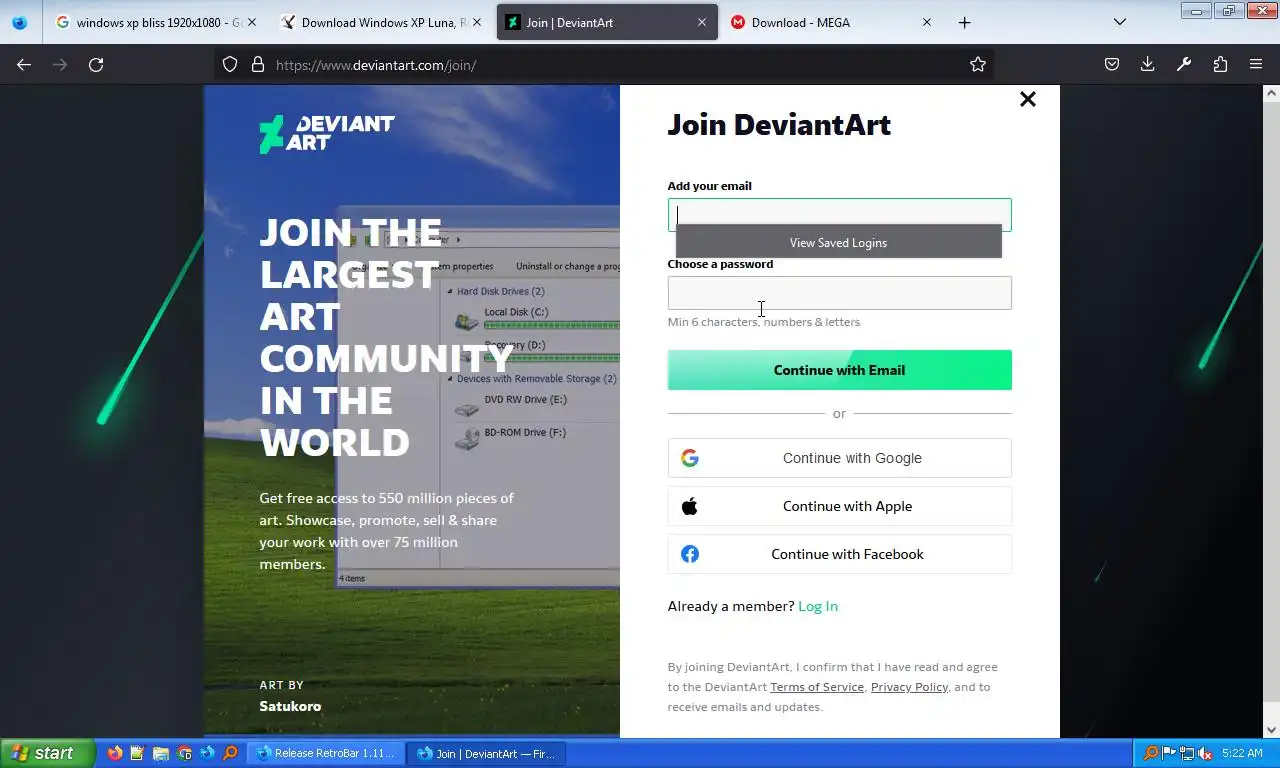
Task: Open the Firefox downloads arrow
Action: pyautogui.click(x=1148, y=64)
